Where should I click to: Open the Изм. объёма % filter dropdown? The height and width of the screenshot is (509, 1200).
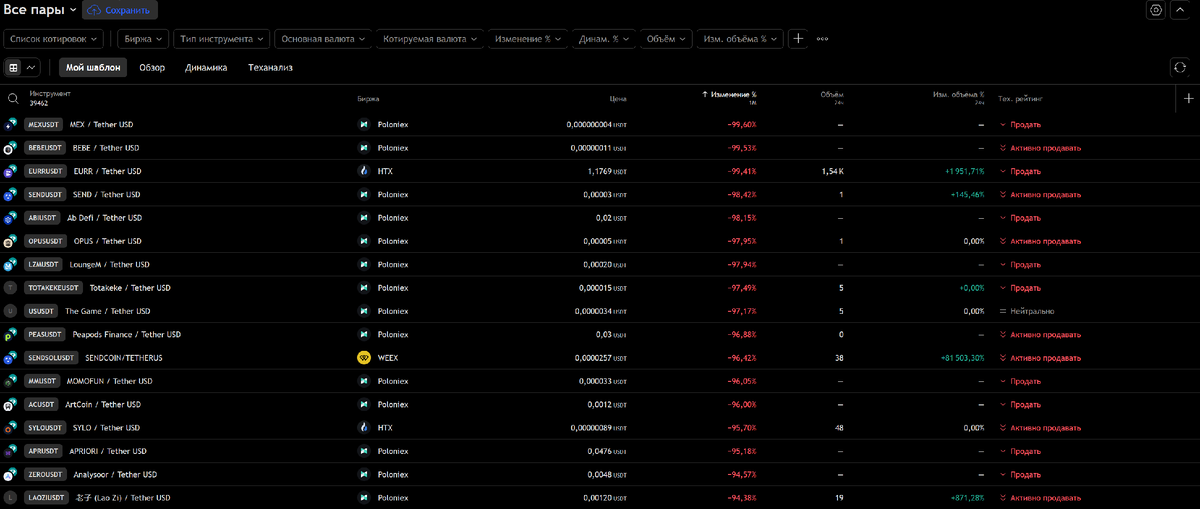(x=740, y=39)
